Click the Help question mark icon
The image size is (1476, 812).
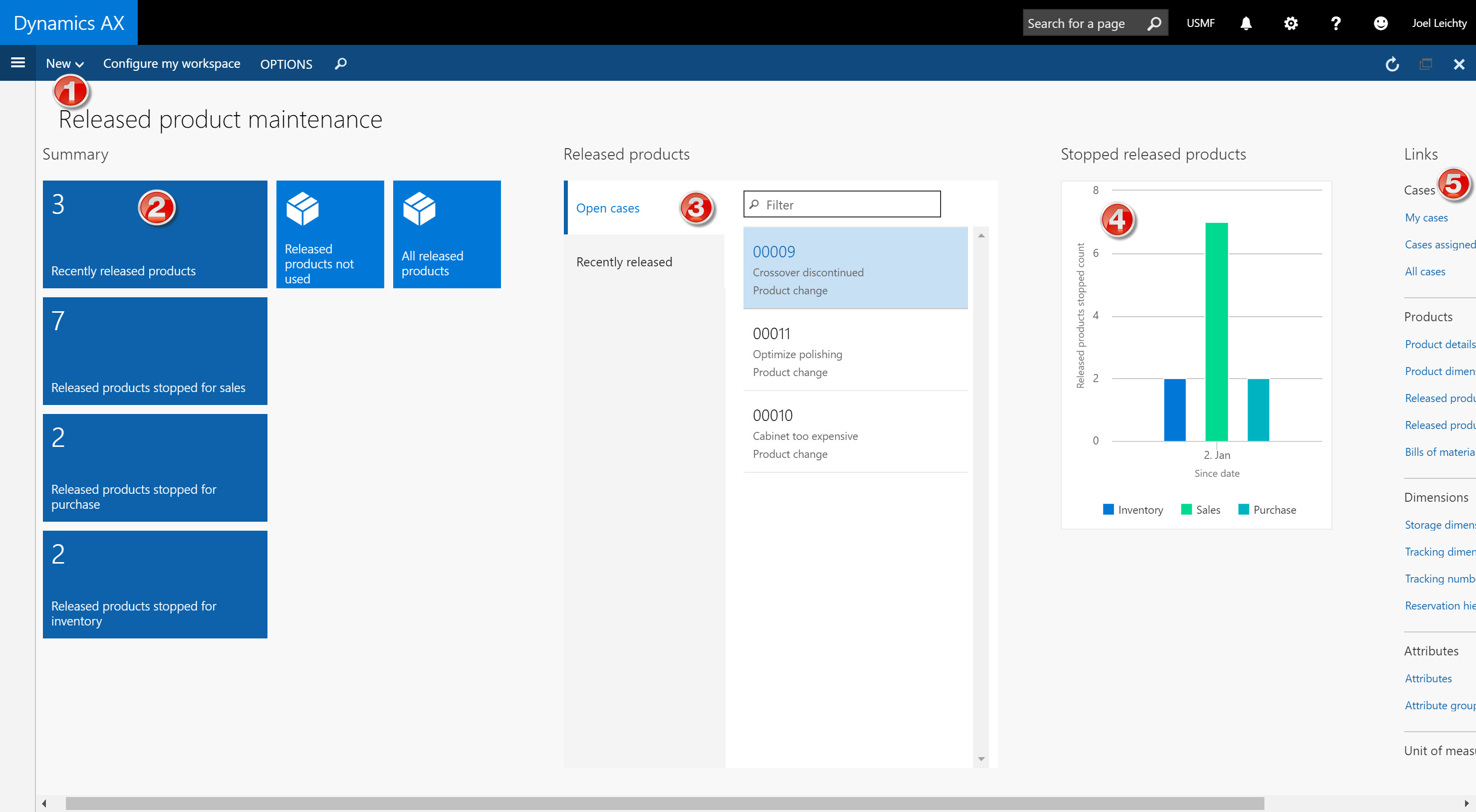[x=1336, y=23]
